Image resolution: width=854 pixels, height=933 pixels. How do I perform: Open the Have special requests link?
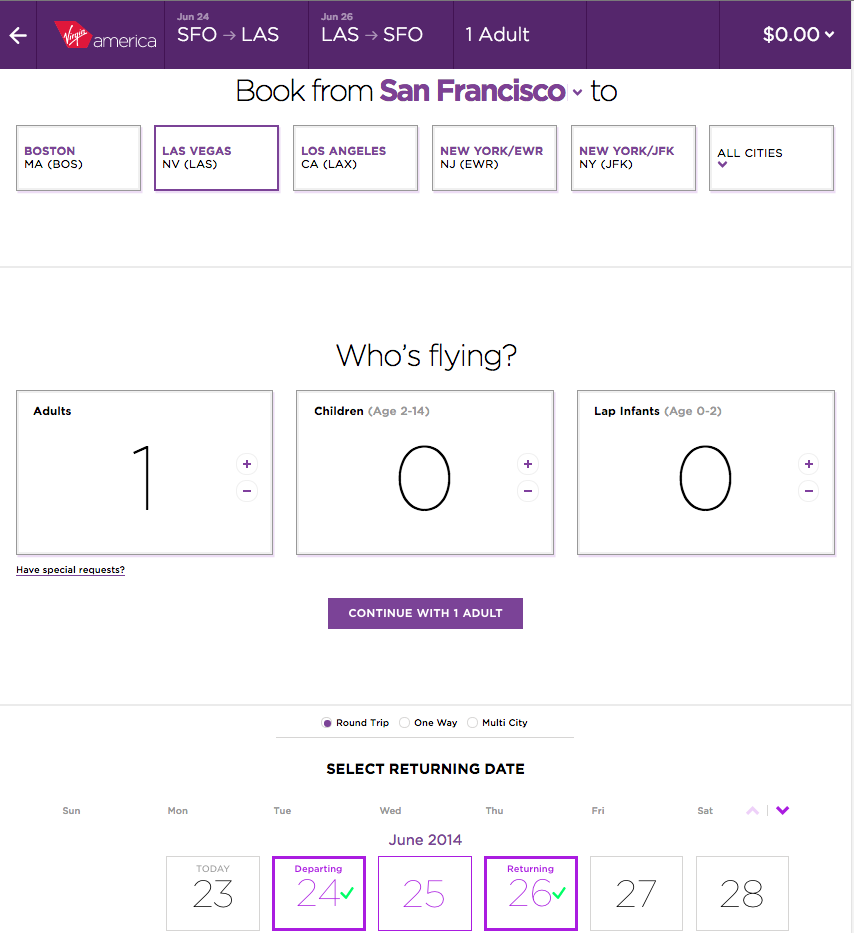tap(70, 570)
